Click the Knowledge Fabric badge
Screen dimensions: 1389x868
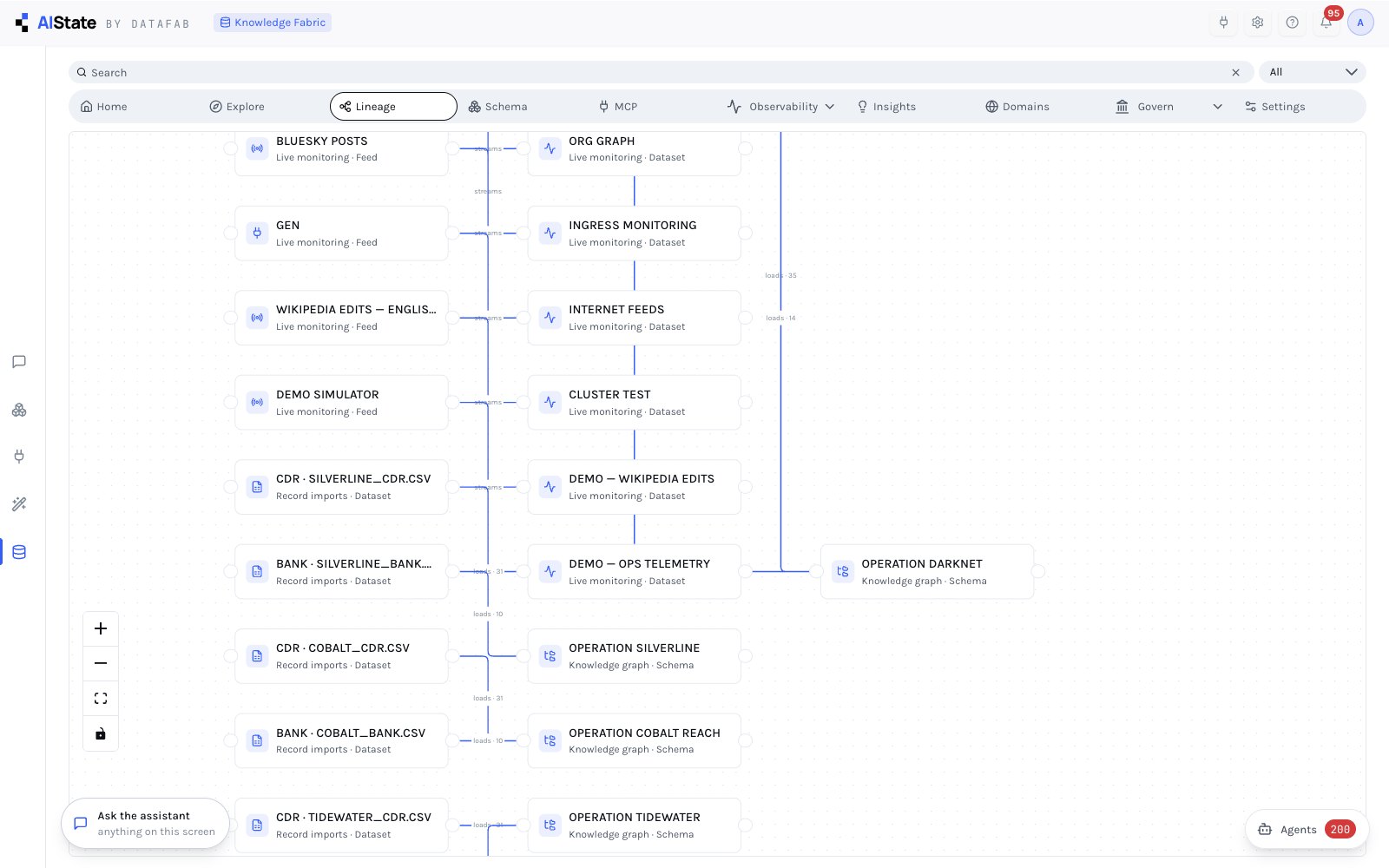[x=273, y=23]
